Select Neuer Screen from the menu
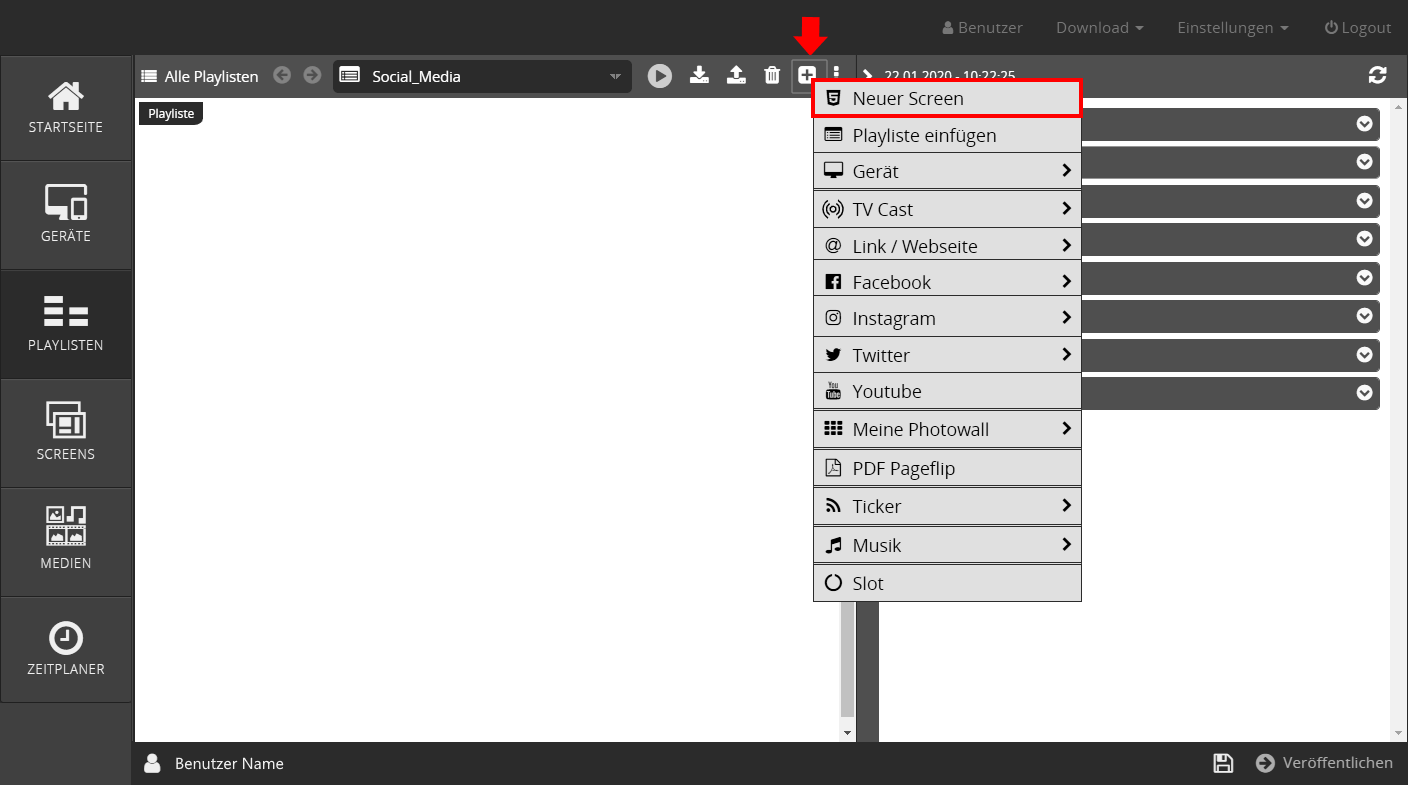The width and height of the screenshot is (1408, 785). [947, 99]
